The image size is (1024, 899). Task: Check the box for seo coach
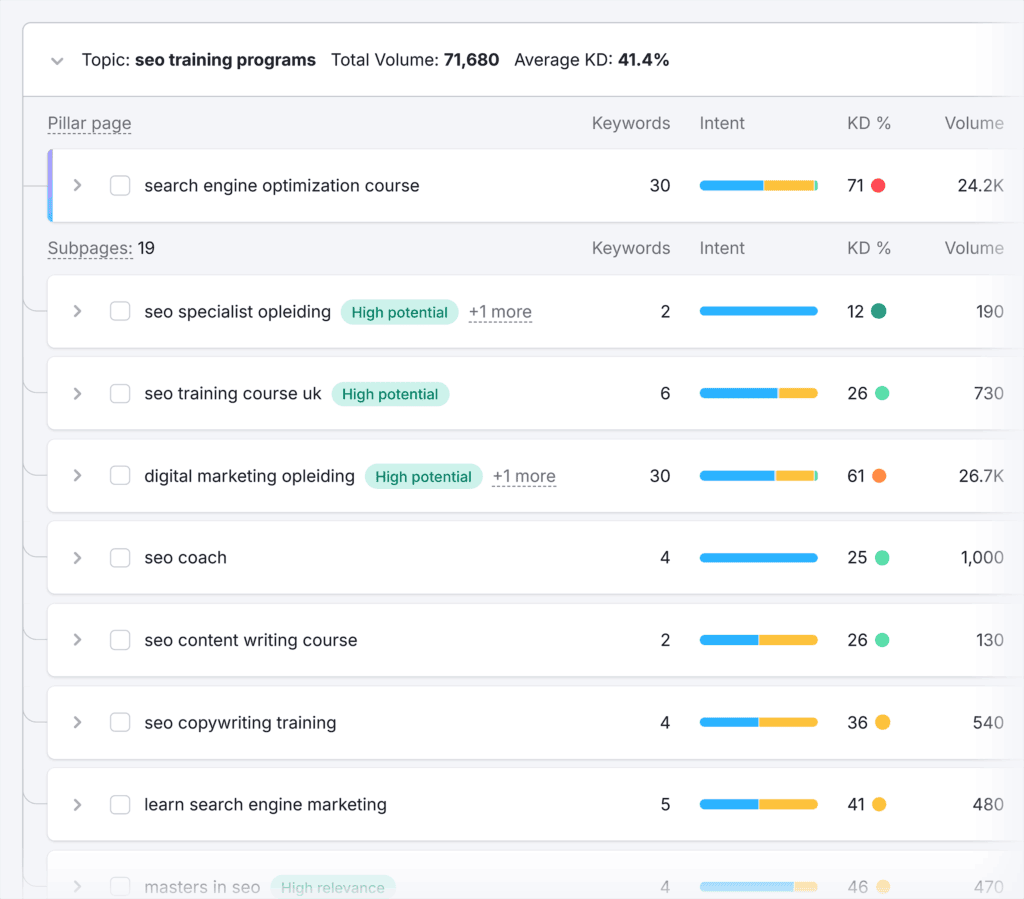point(120,557)
